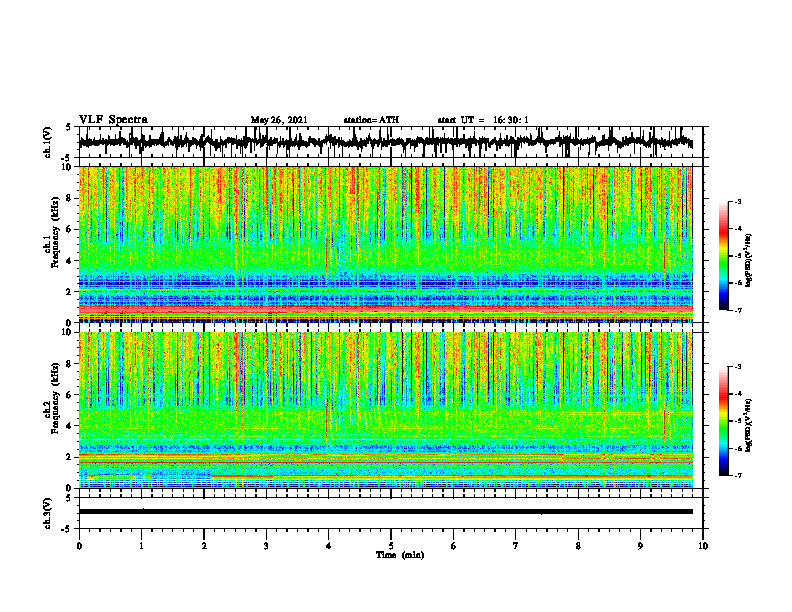Click the "VLF Spectra" plot title
The height and width of the screenshot is (612, 792).
(113, 120)
